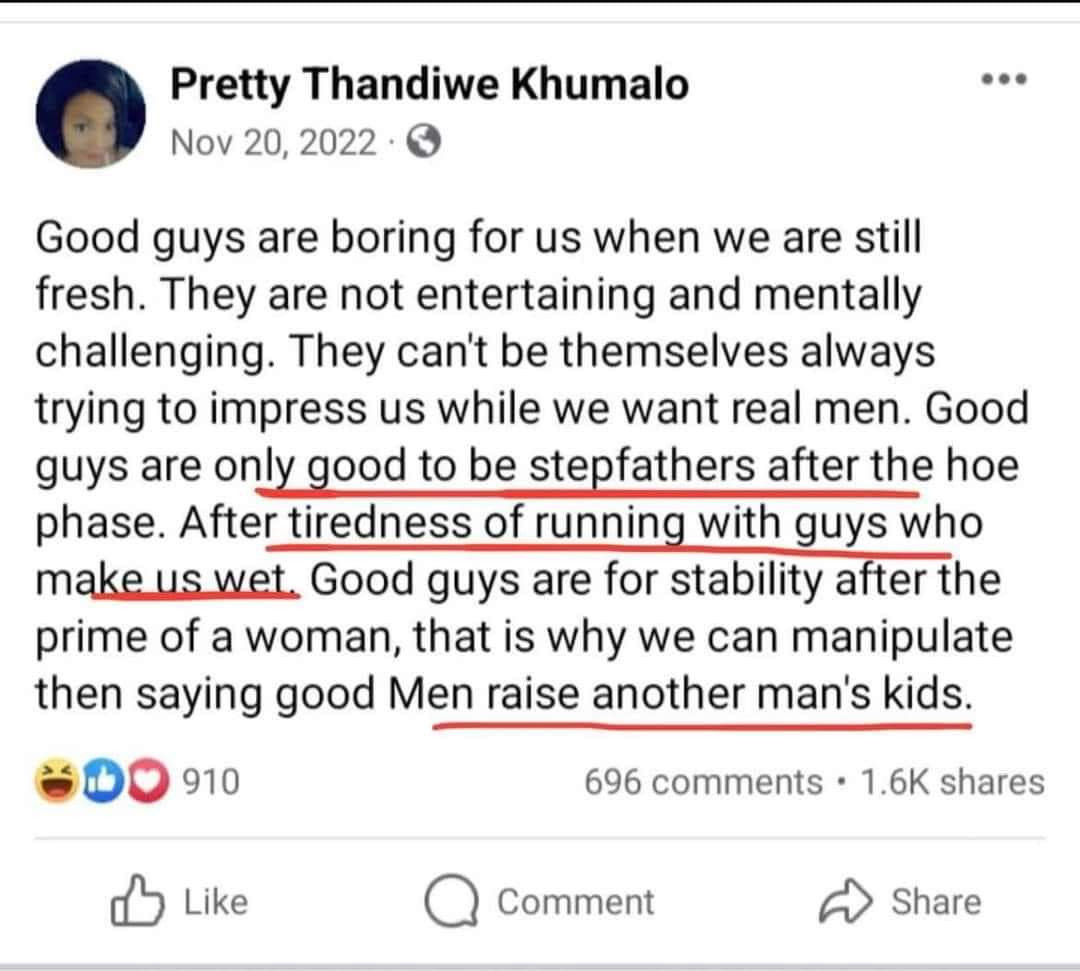Click the Like button label
This screenshot has height=971, width=1080.
[216, 902]
